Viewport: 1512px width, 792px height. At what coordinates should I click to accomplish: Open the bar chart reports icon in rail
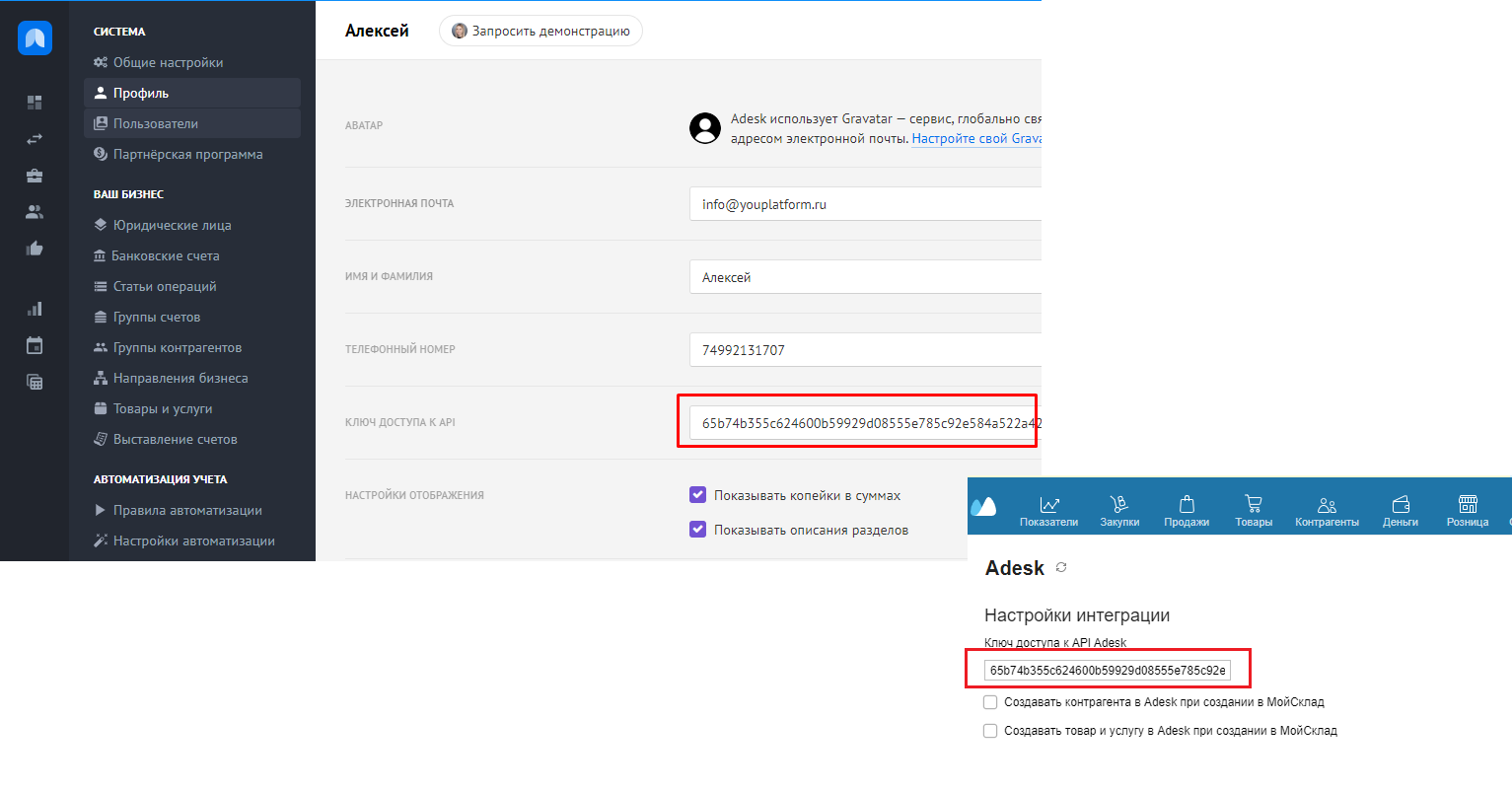coord(35,309)
